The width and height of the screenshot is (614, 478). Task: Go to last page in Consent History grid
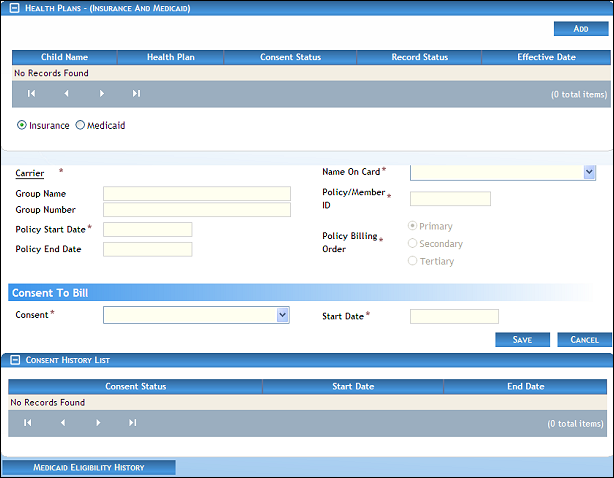(x=132, y=423)
